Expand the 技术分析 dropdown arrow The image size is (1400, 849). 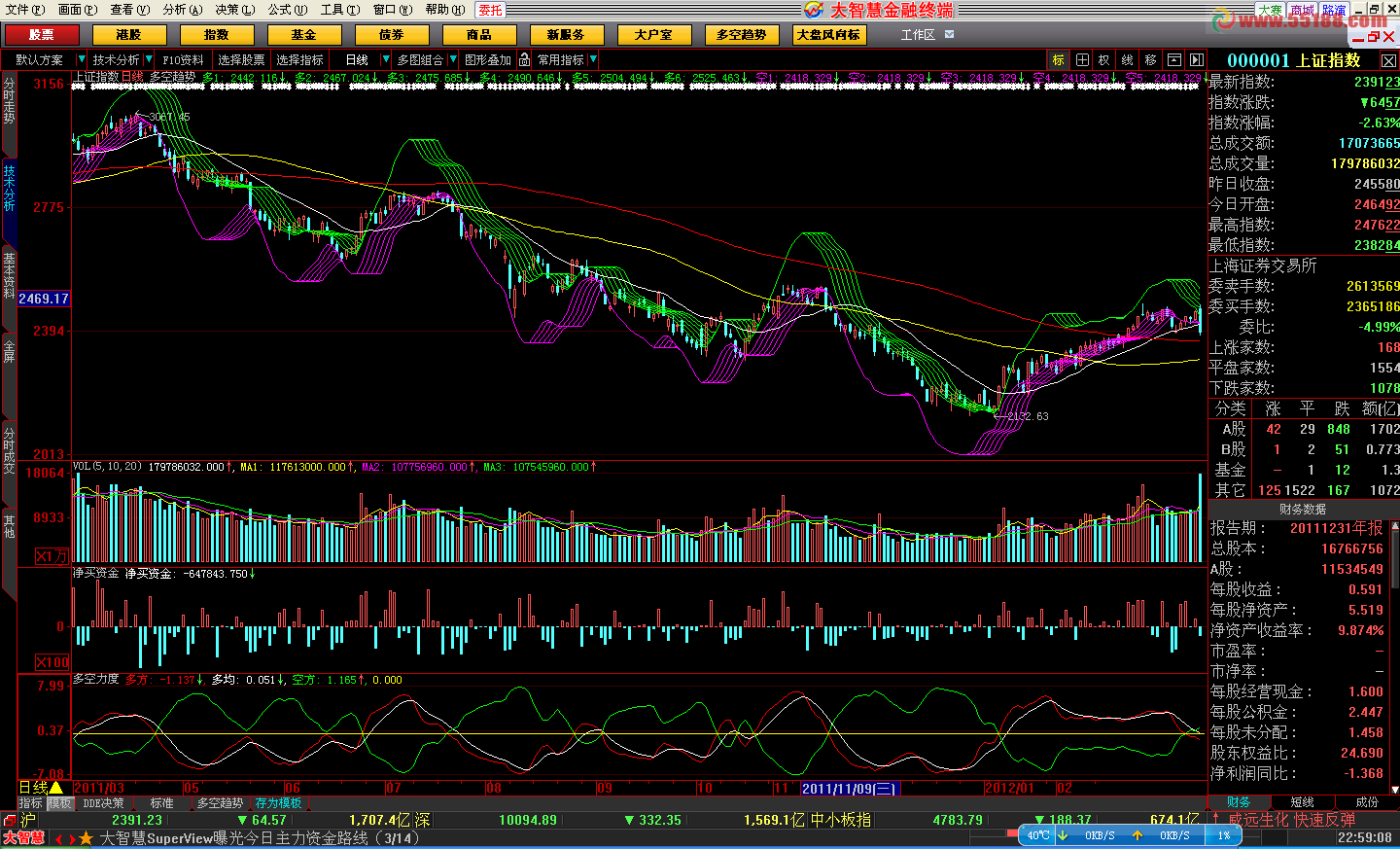(x=149, y=59)
